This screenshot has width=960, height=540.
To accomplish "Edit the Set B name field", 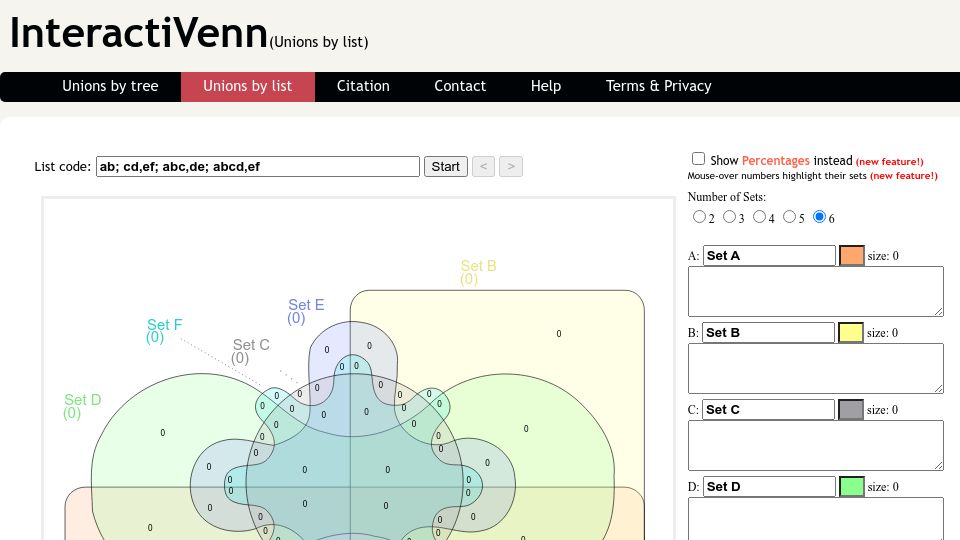I will (768, 333).
